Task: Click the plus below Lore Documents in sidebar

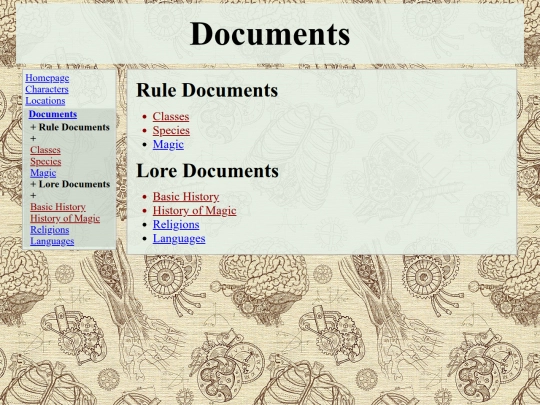Action: 33,196
